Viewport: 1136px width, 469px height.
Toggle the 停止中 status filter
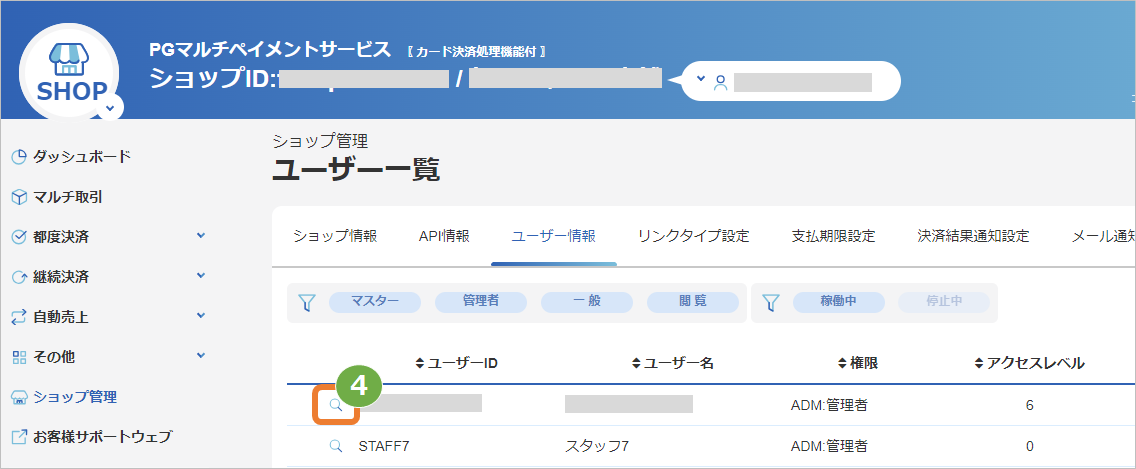pyautogui.click(x=944, y=302)
